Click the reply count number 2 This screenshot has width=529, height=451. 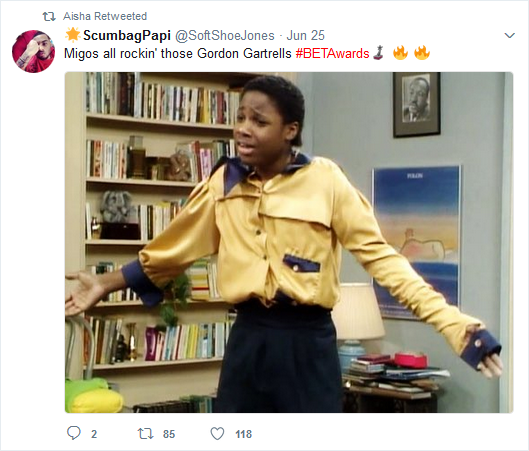pos(94,434)
